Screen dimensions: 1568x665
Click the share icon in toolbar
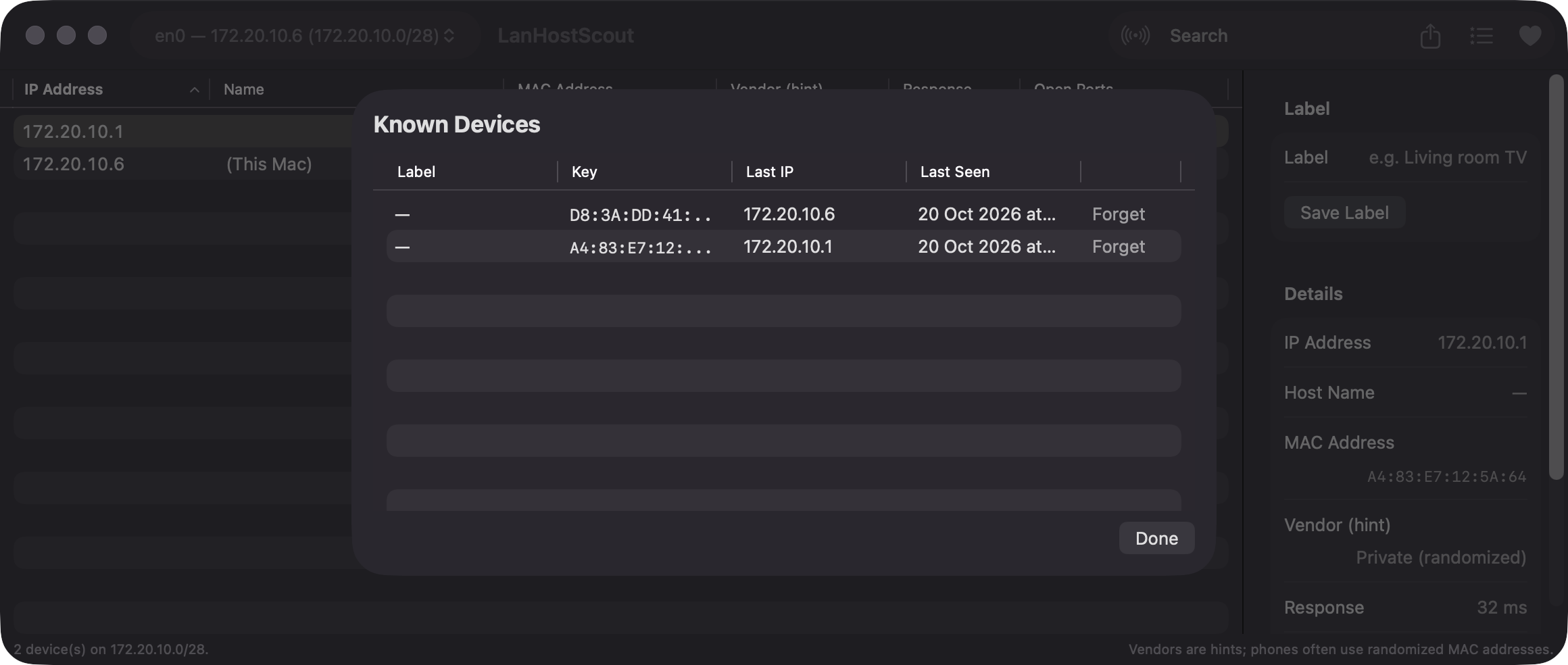click(x=1430, y=35)
